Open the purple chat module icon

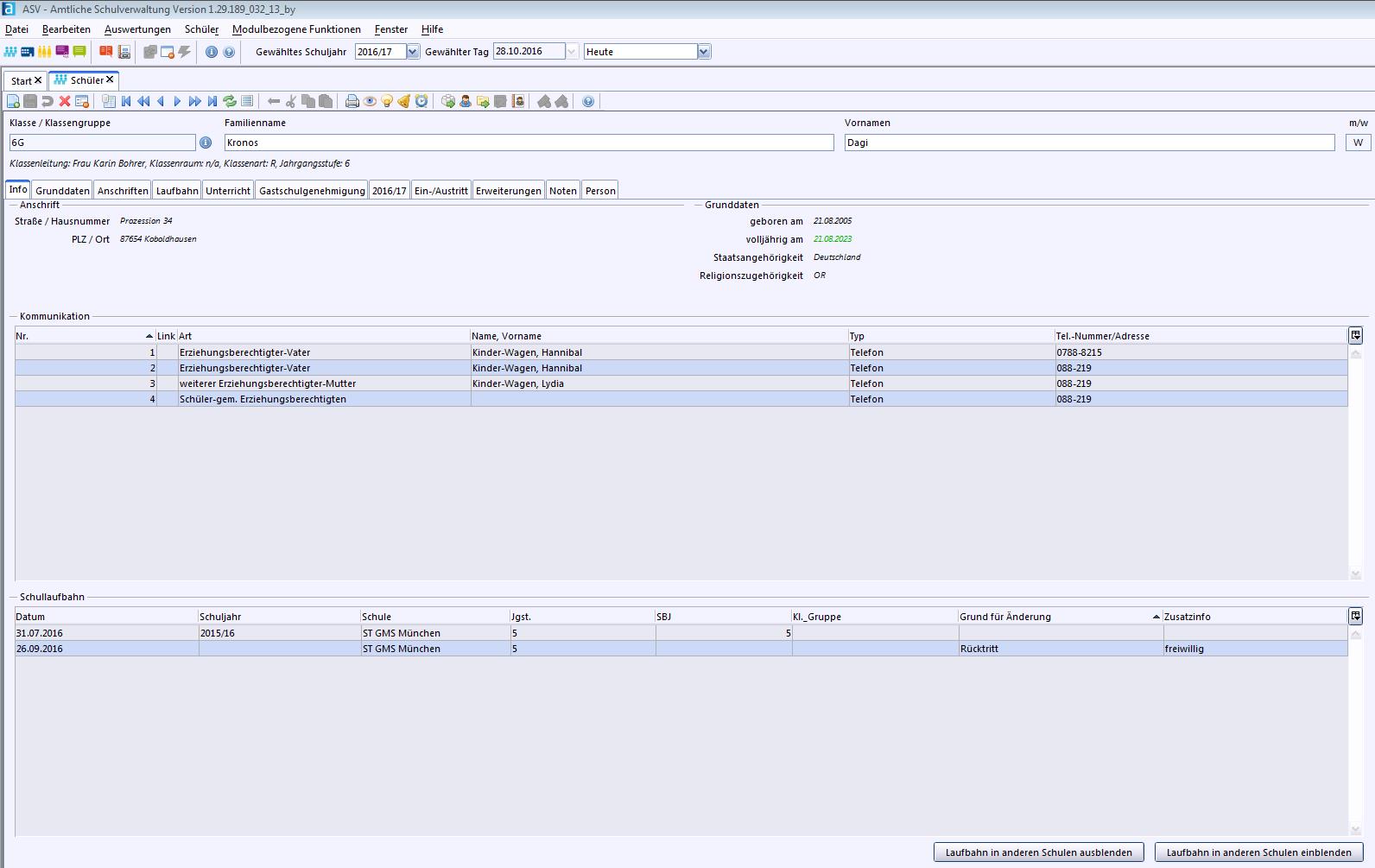tap(62, 52)
